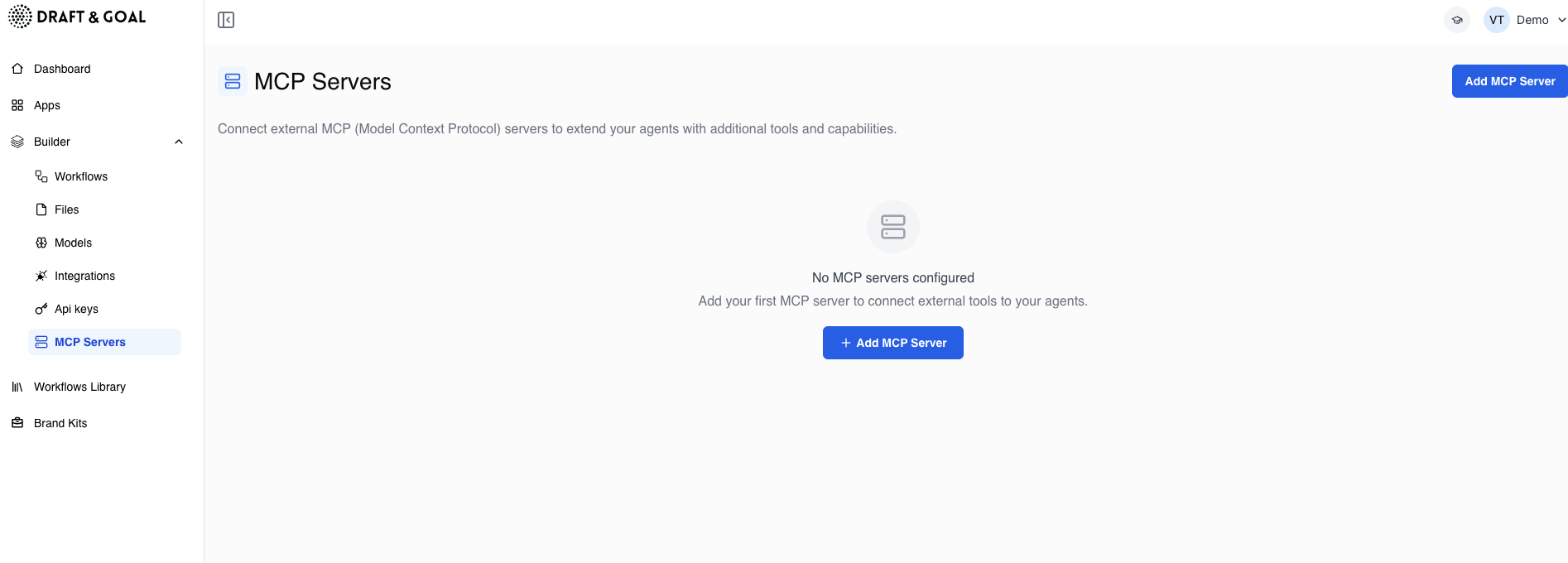
Task: Toggle the sidebar collapse control
Action: tap(225, 19)
